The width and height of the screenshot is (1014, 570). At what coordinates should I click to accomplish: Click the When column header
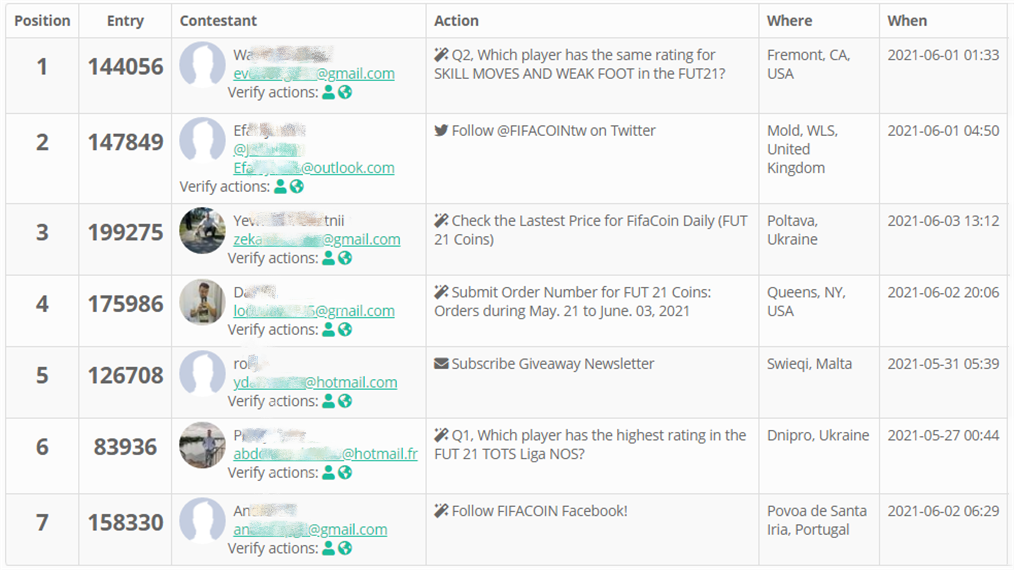[x=907, y=21]
